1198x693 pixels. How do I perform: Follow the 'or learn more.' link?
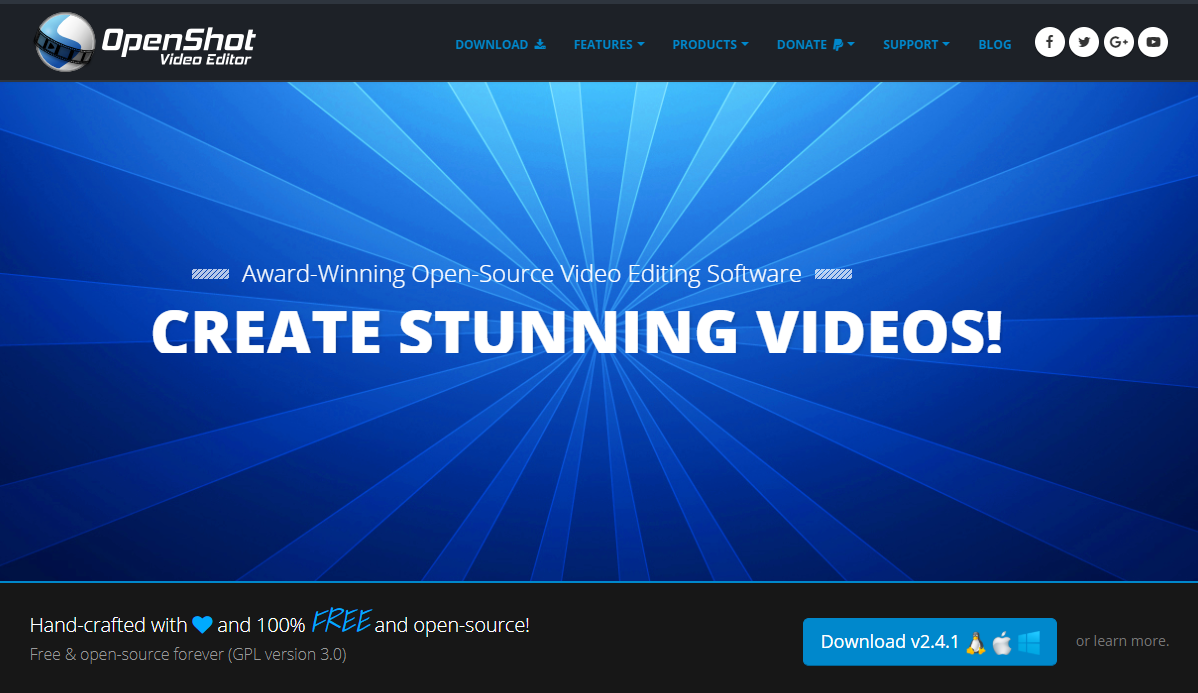(1122, 641)
